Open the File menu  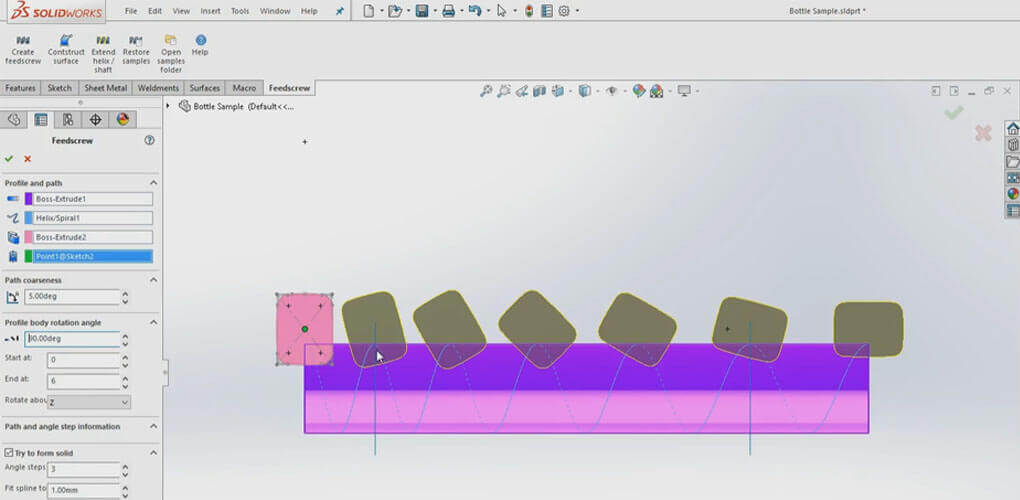point(131,11)
